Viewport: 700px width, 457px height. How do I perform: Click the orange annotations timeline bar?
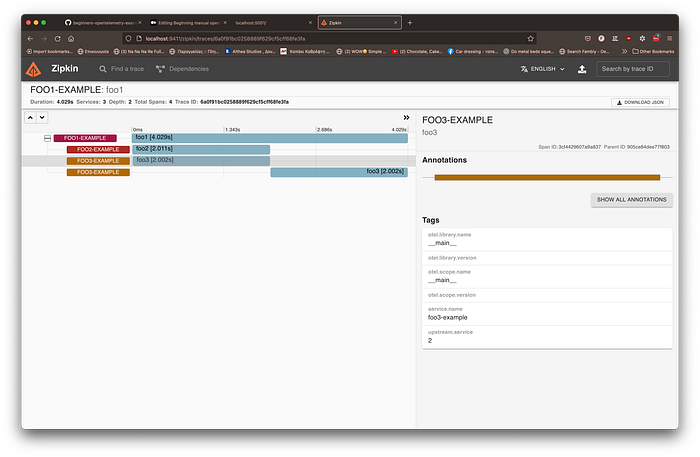coord(547,178)
